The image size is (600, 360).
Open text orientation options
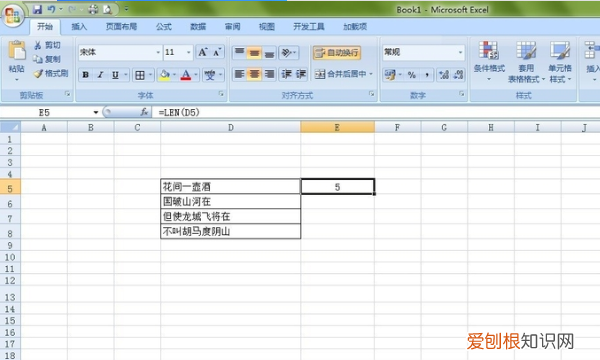[x=289, y=52]
